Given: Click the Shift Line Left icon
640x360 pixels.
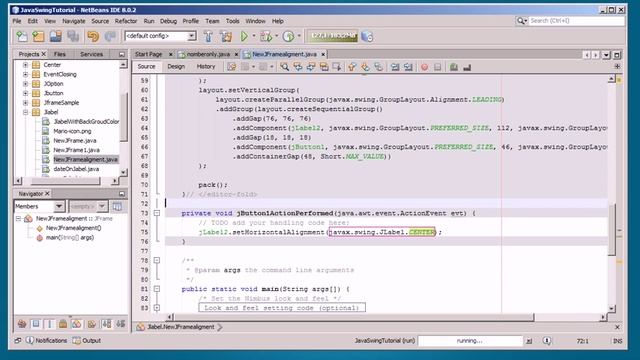Looking at the screenshot, I should click(x=395, y=67).
